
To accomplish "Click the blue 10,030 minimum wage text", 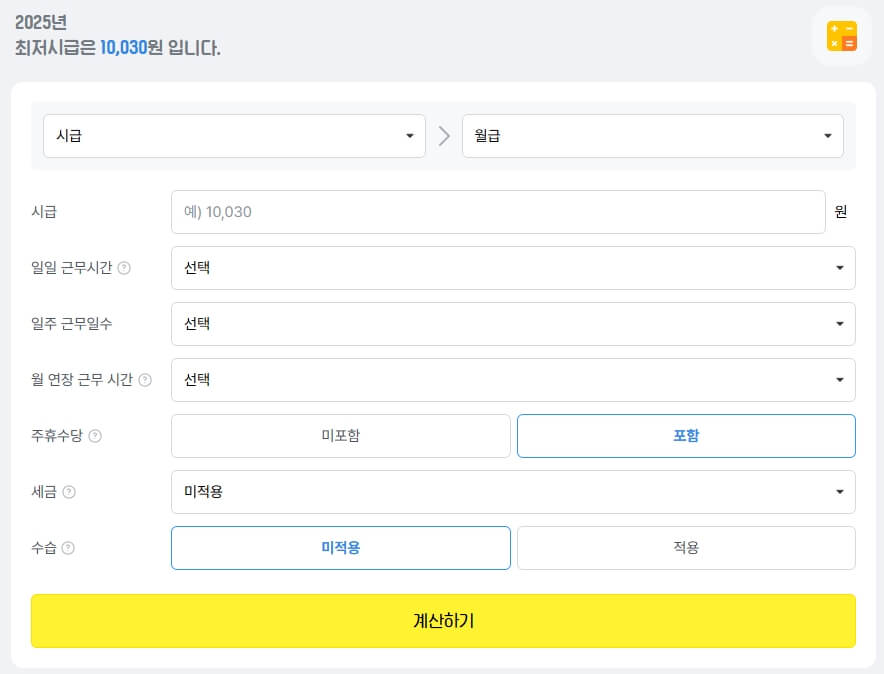I will [123, 47].
